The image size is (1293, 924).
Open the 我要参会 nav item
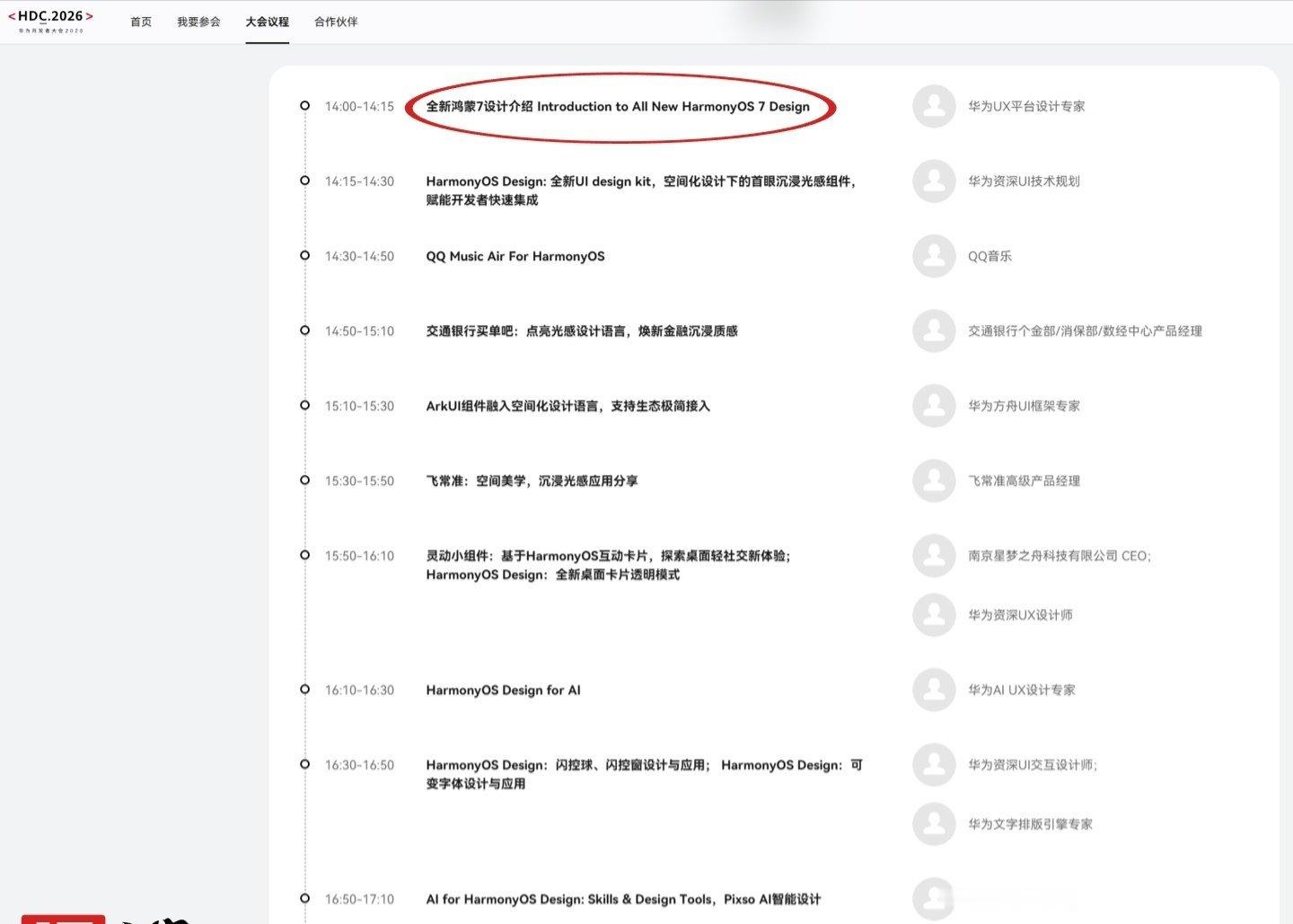(x=198, y=22)
